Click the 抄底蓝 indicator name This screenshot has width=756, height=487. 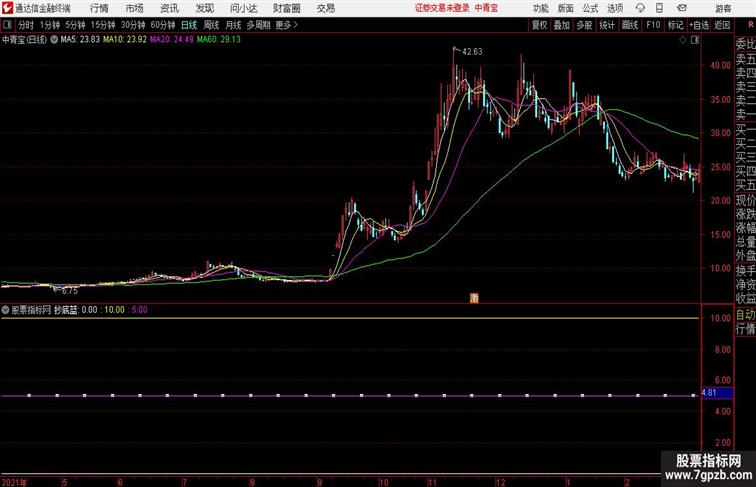click(x=66, y=310)
